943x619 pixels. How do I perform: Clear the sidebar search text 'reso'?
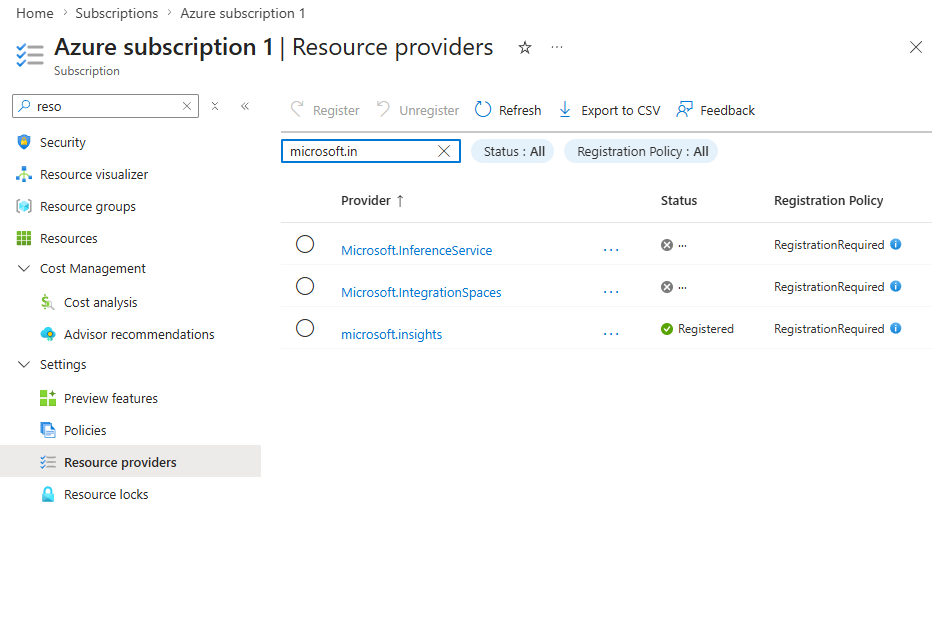pyautogui.click(x=187, y=106)
